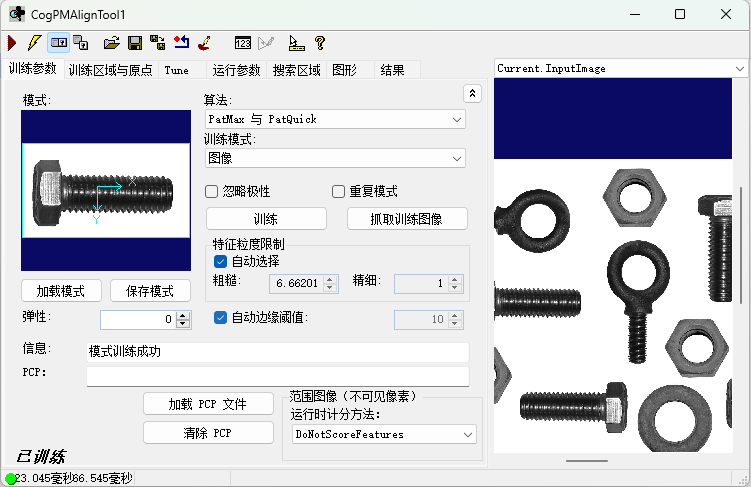Click the save-as double floppy icon
Screen dimensions: 751x487
[x=158, y=43]
